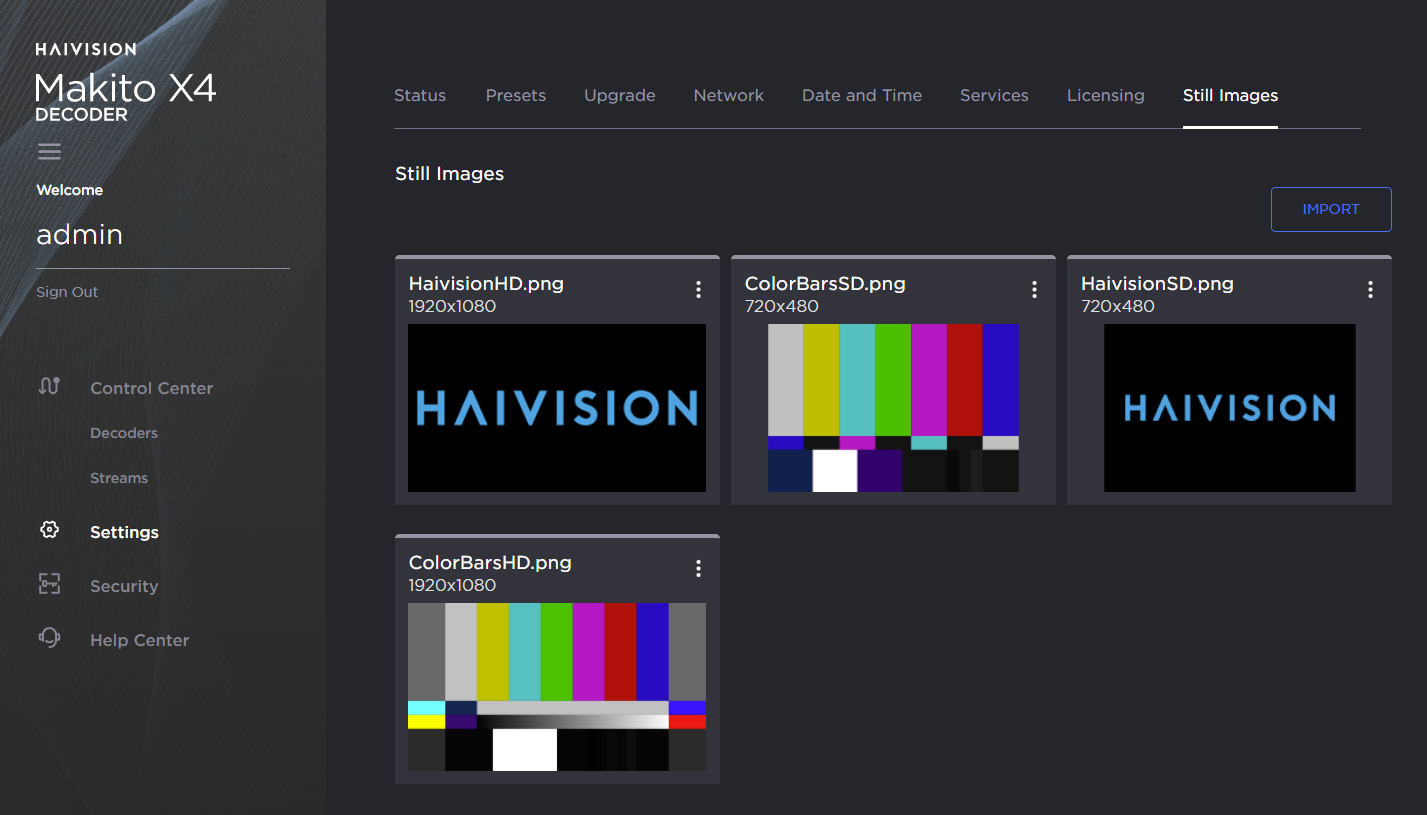
Task: Click the HaivisionSD.png preview thumbnail
Action: [1229, 408]
